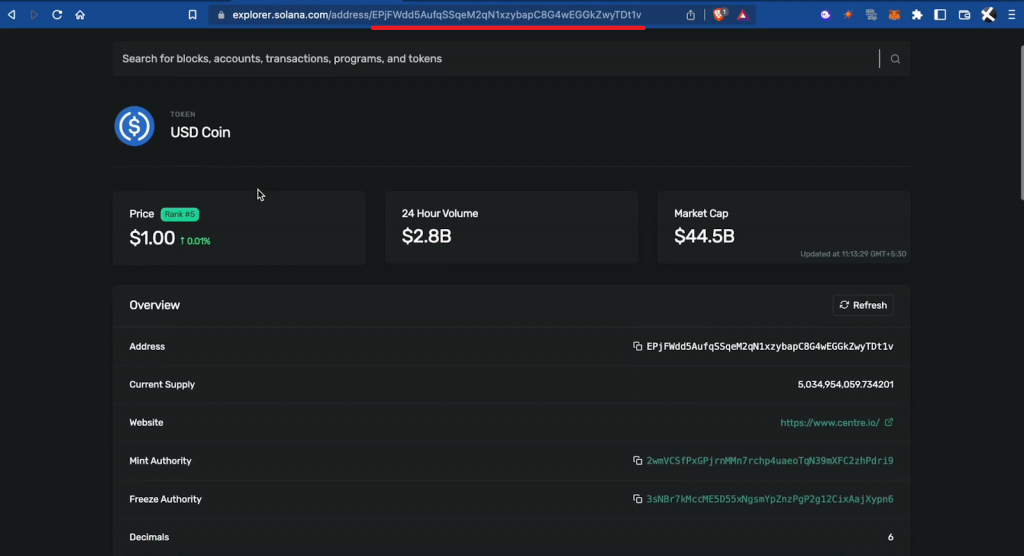The image size is (1024, 556).
Task: Click the Rank #5 badge
Action: [x=180, y=214]
